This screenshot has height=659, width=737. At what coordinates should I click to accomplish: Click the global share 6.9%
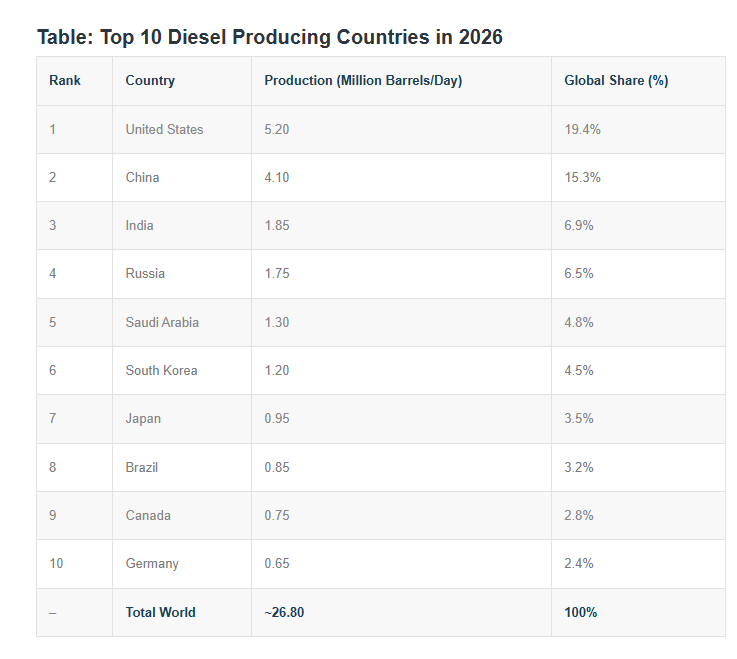coord(579,225)
